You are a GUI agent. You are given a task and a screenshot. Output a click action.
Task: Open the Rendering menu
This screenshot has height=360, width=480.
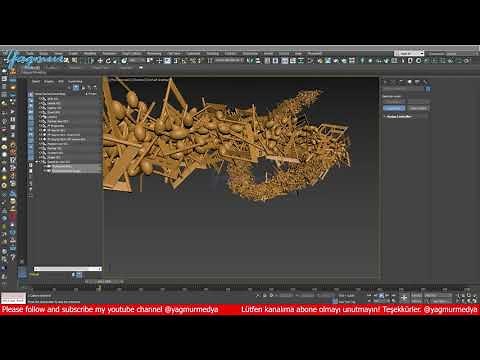coord(154,53)
